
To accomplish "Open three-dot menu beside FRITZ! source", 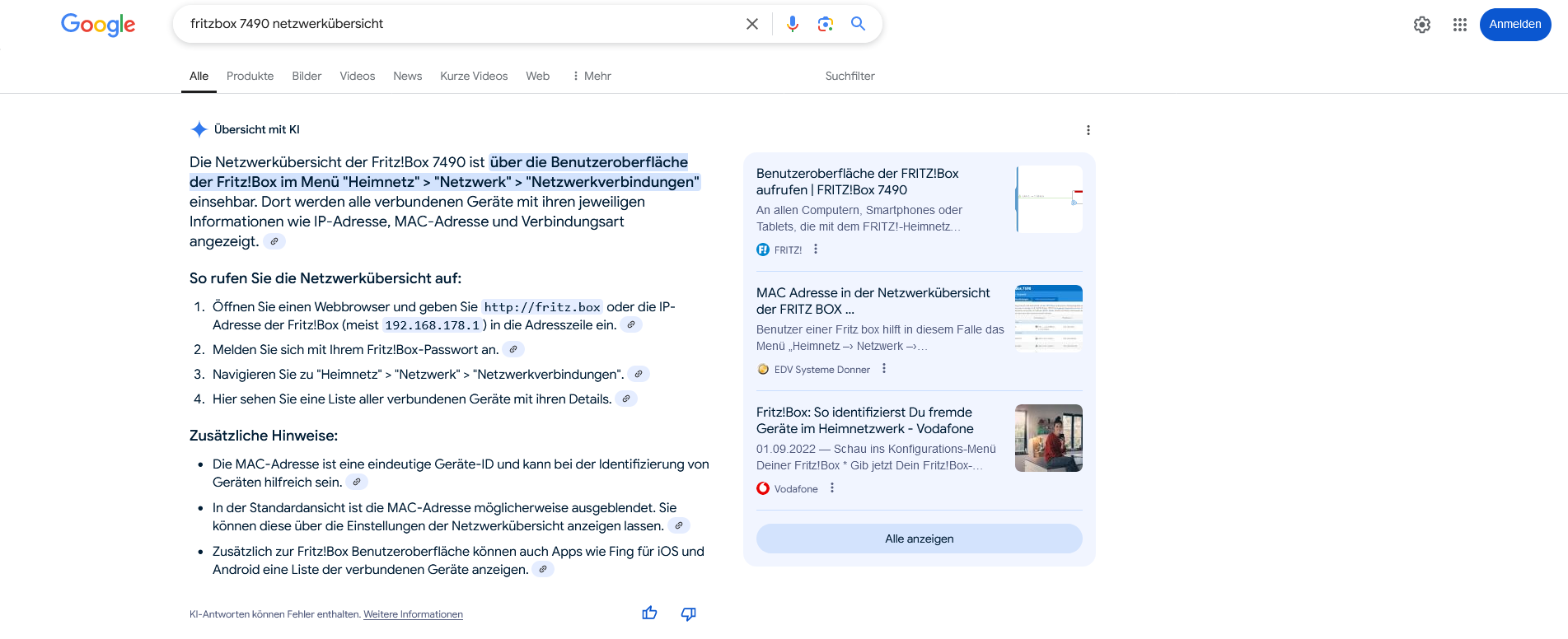I will pos(816,249).
